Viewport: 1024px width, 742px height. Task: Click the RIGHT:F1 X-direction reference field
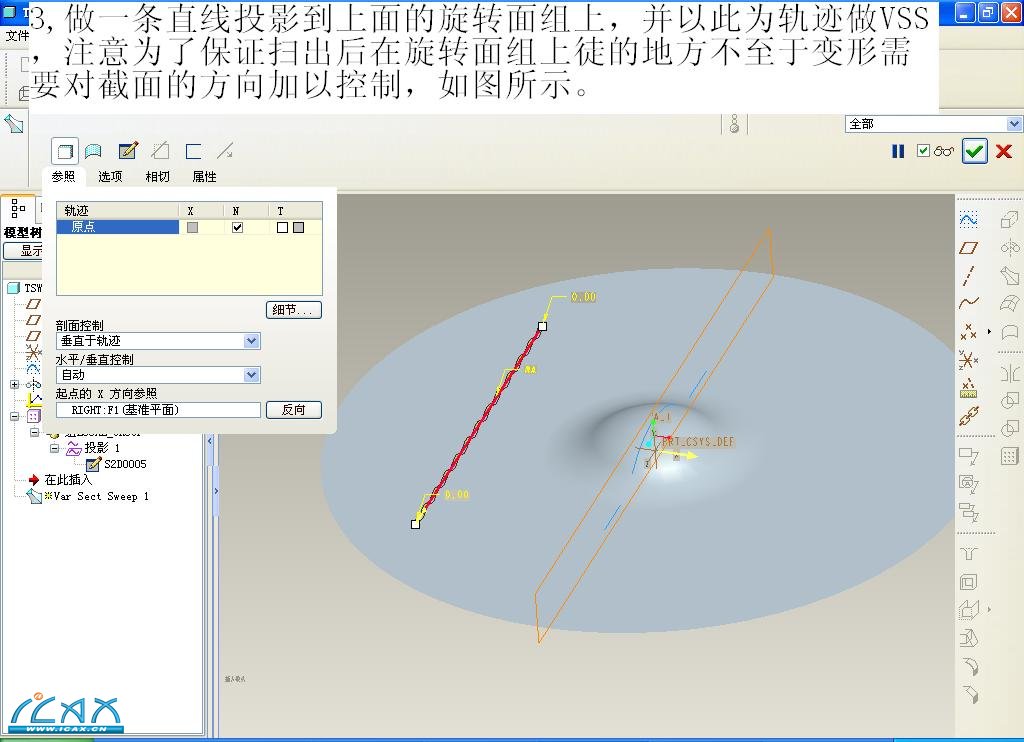(x=158, y=410)
